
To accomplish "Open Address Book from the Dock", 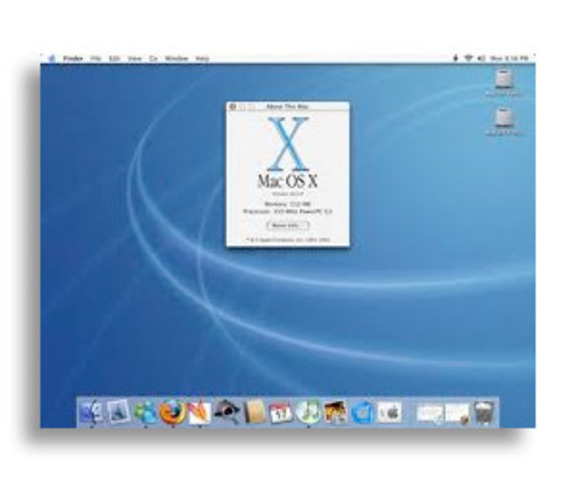I will tap(254, 412).
